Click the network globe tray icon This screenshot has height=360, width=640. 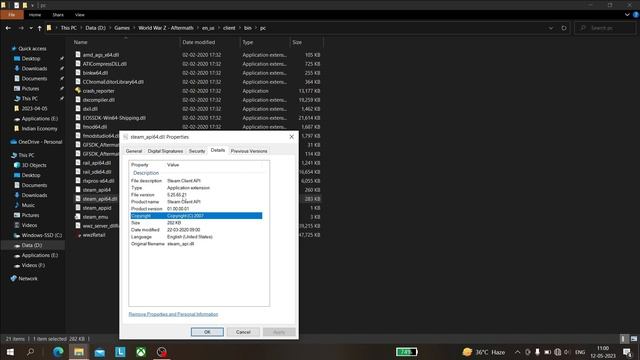tap(557, 352)
